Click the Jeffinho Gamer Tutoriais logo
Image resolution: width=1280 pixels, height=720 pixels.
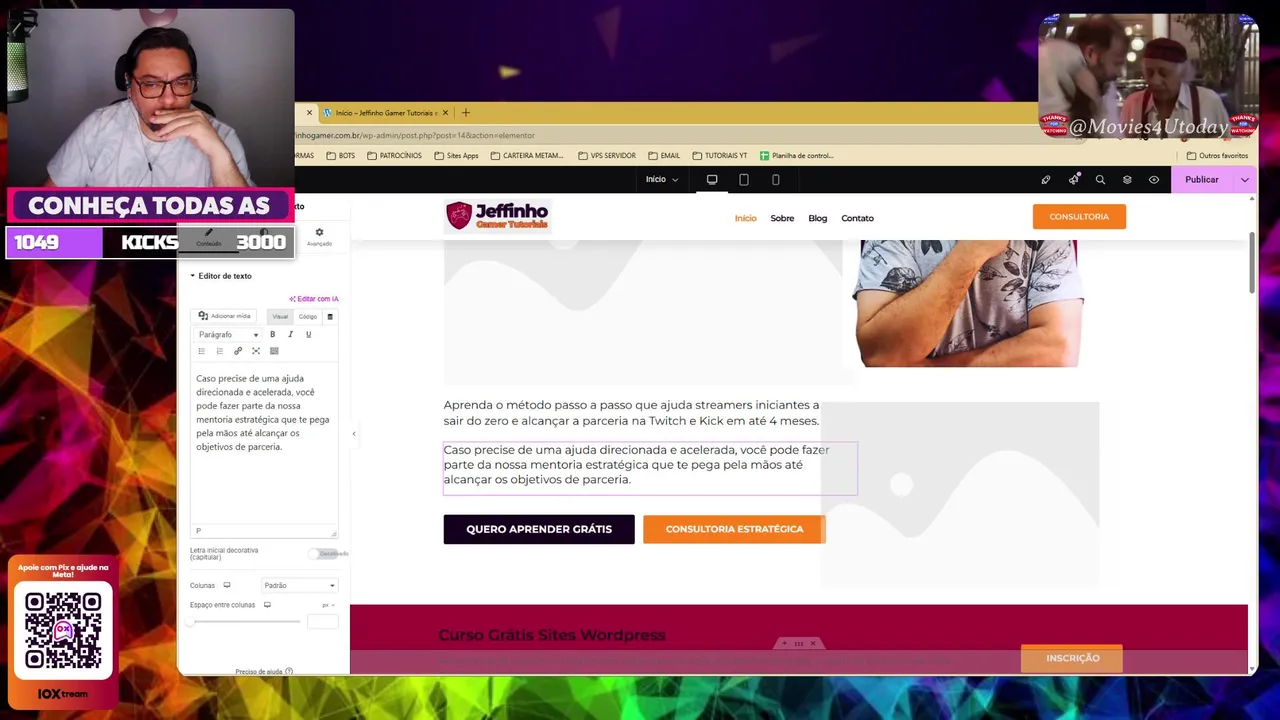[497, 216]
